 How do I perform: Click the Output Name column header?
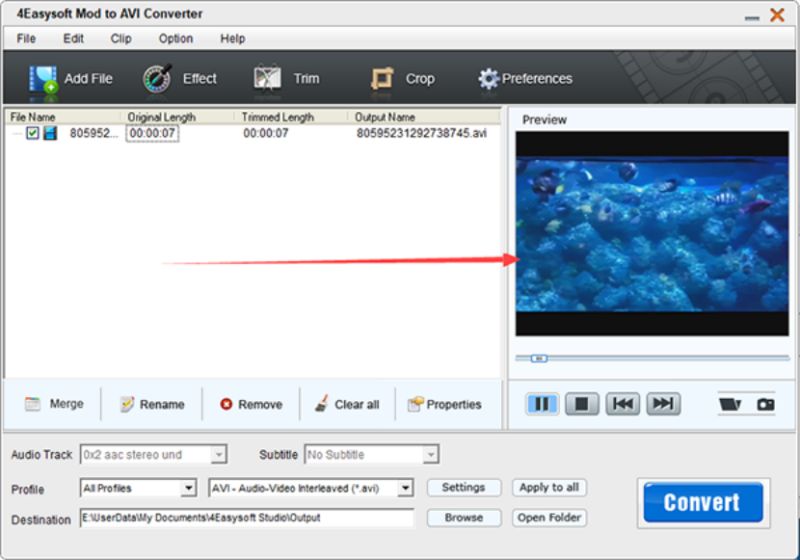click(423, 117)
